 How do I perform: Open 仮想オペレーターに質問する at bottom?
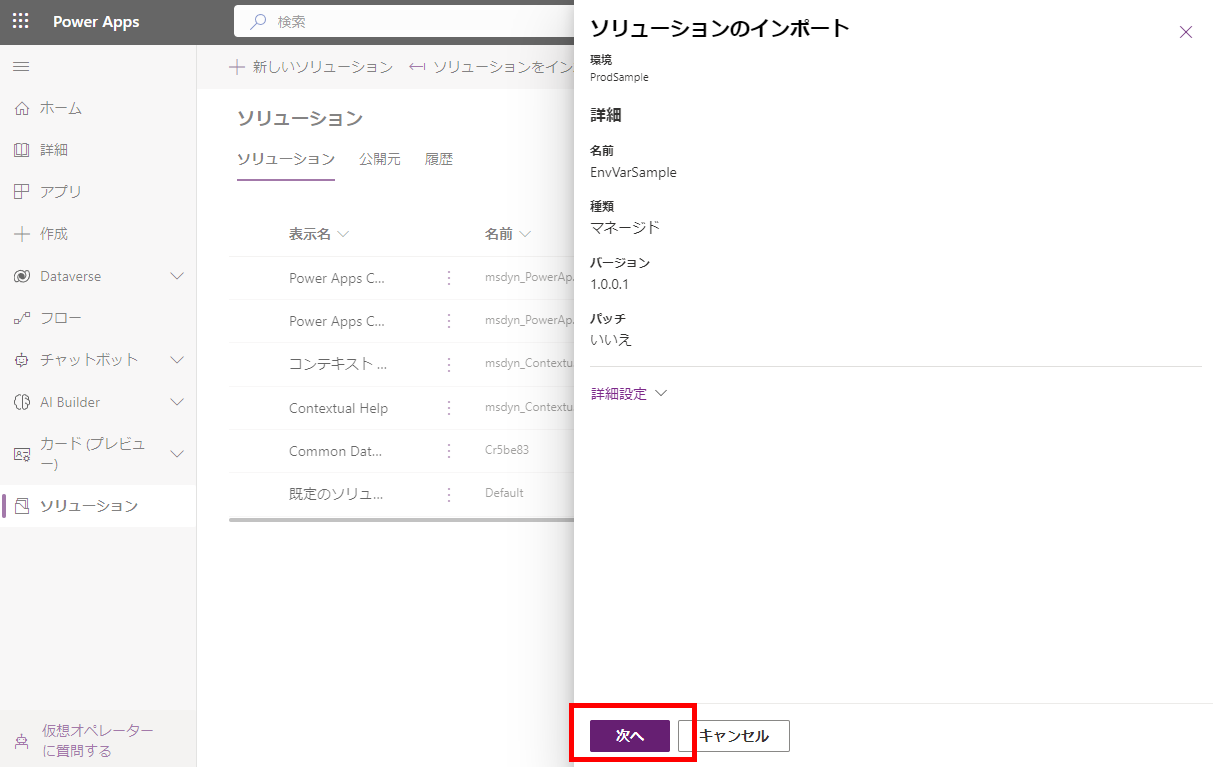pyautogui.click(x=97, y=741)
